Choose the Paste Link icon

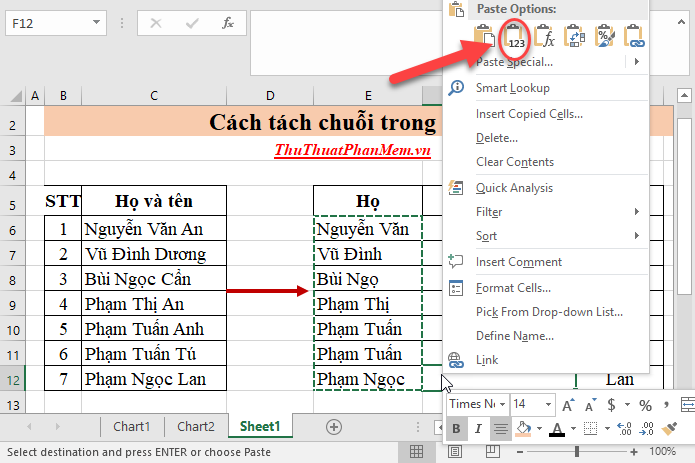[634, 38]
